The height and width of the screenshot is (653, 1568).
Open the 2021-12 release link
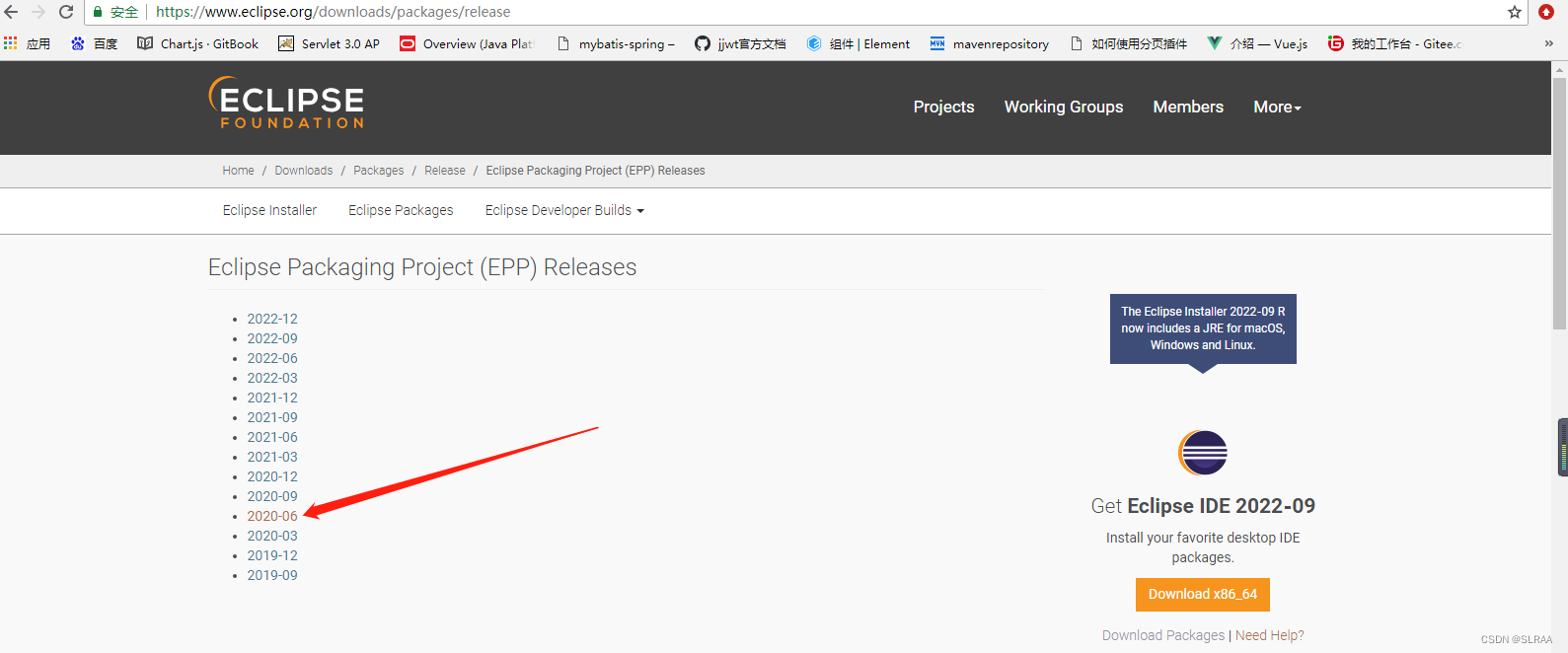[272, 398]
